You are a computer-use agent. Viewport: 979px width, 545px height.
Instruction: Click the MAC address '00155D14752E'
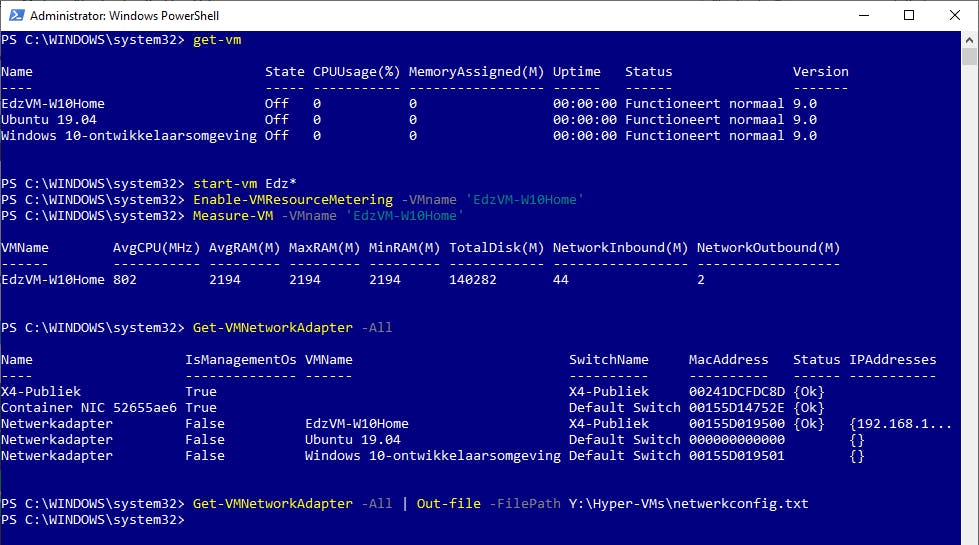click(x=737, y=408)
